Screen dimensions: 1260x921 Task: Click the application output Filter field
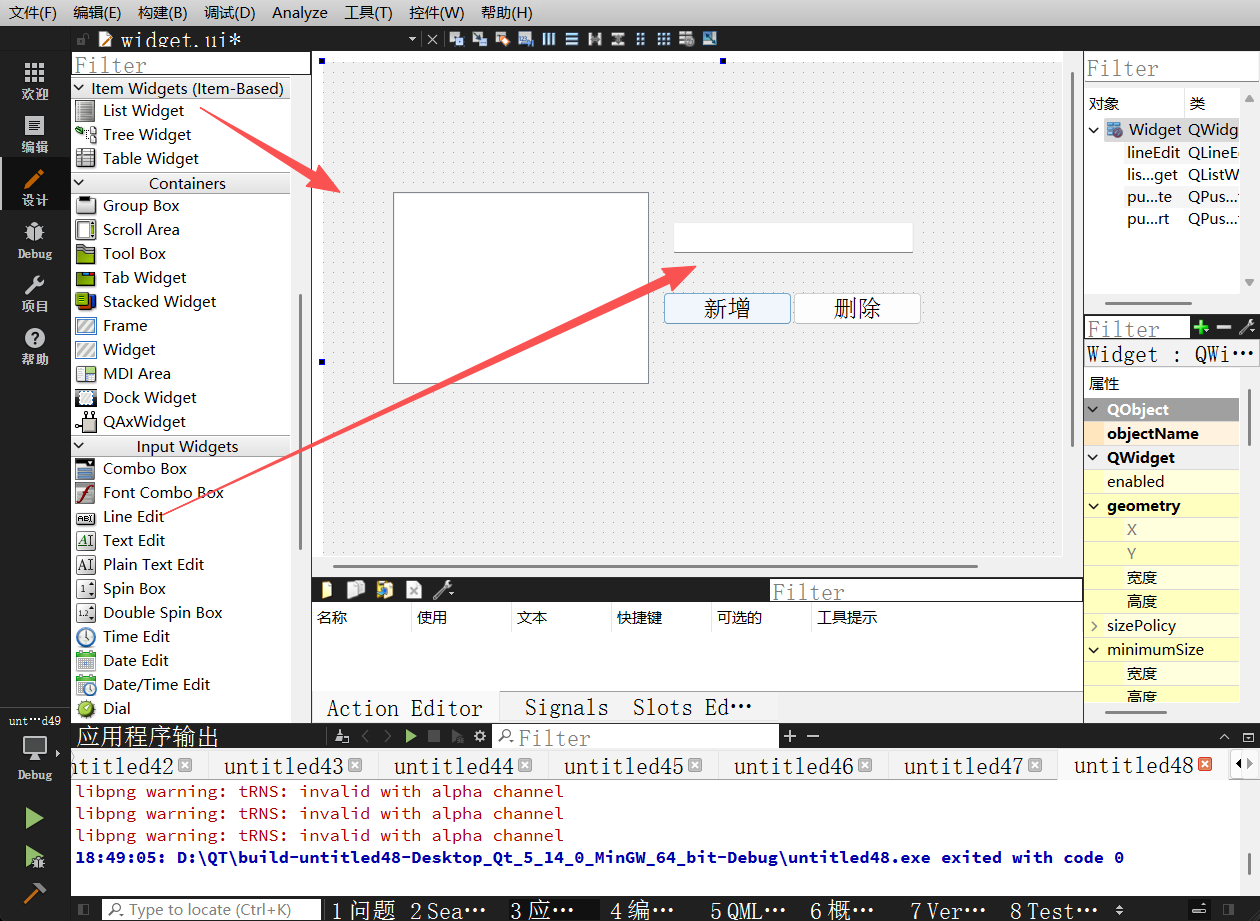point(636,738)
